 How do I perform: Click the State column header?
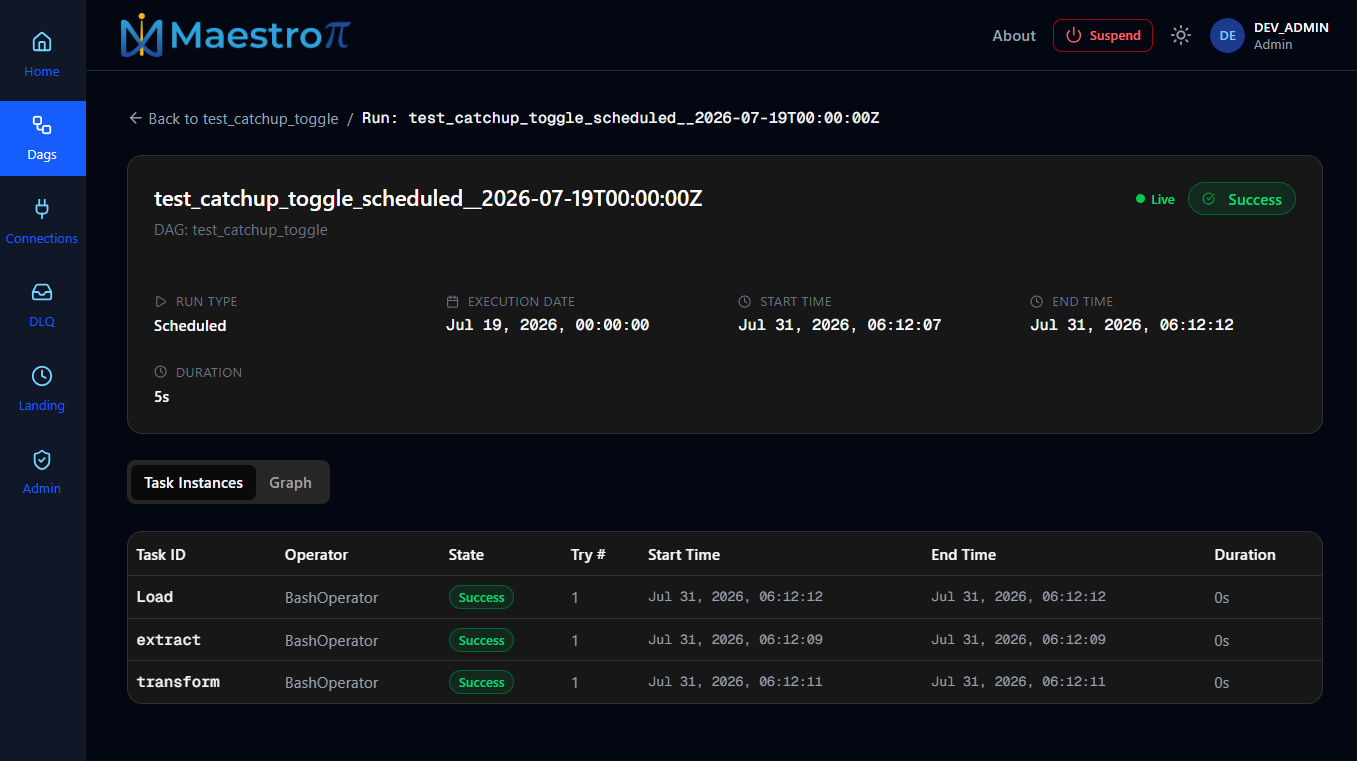pos(466,554)
